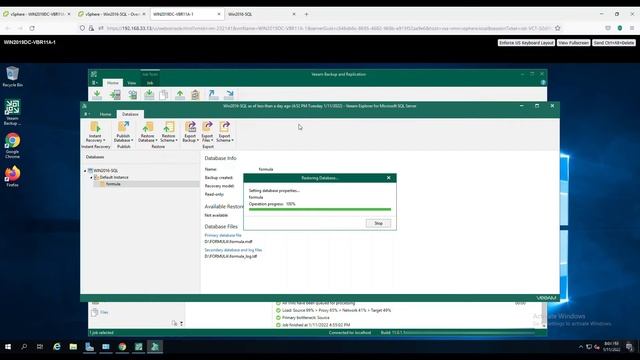
Task: Click the navigation pane options arrow in Veeam Backup
Action: 182,324
